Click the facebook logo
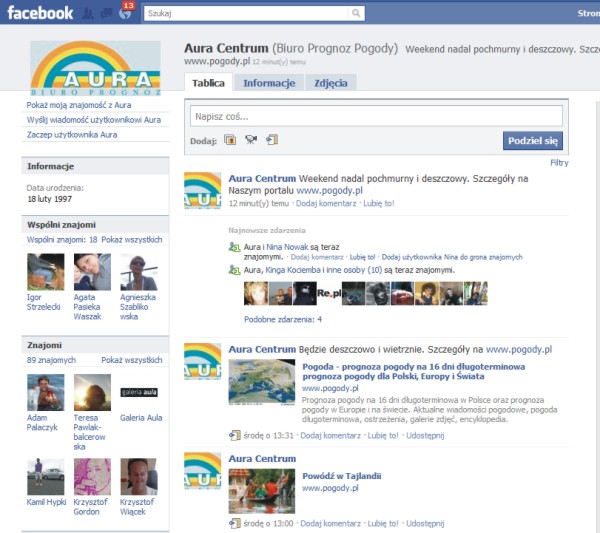Image resolution: width=600 pixels, height=533 pixels. 40,13
